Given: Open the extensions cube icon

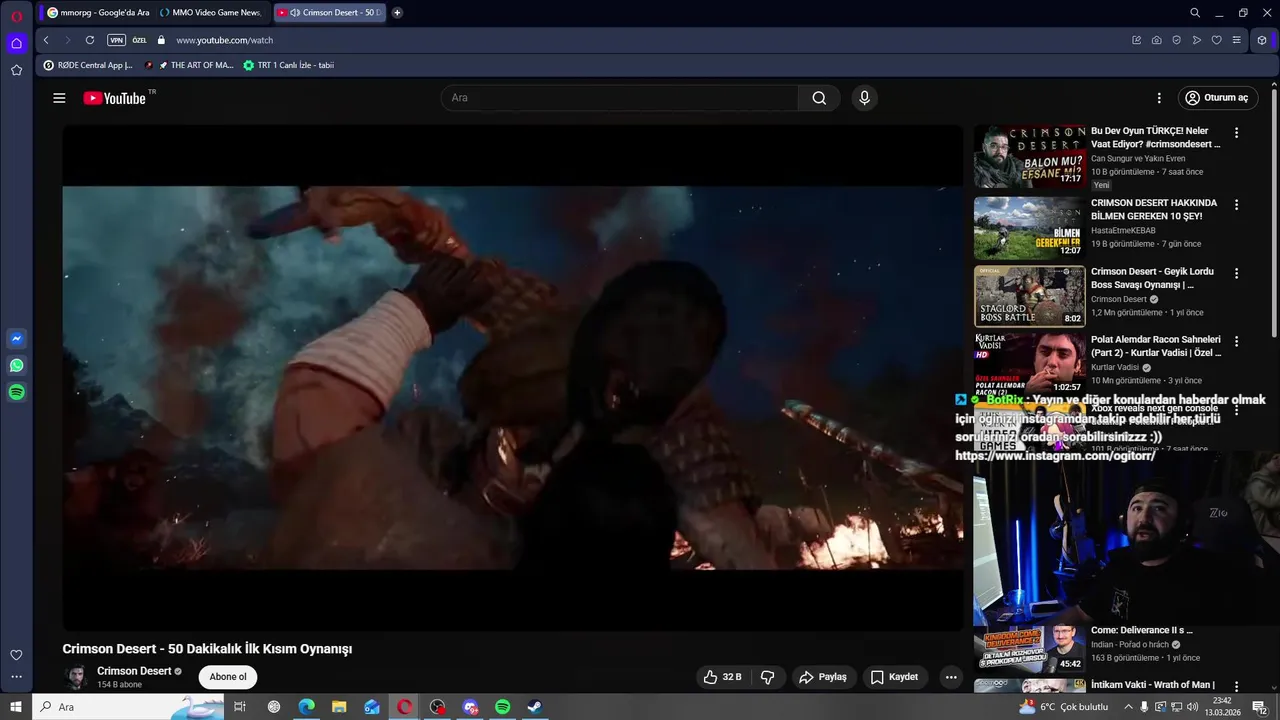Looking at the screenshot, I should point(1262,40).
